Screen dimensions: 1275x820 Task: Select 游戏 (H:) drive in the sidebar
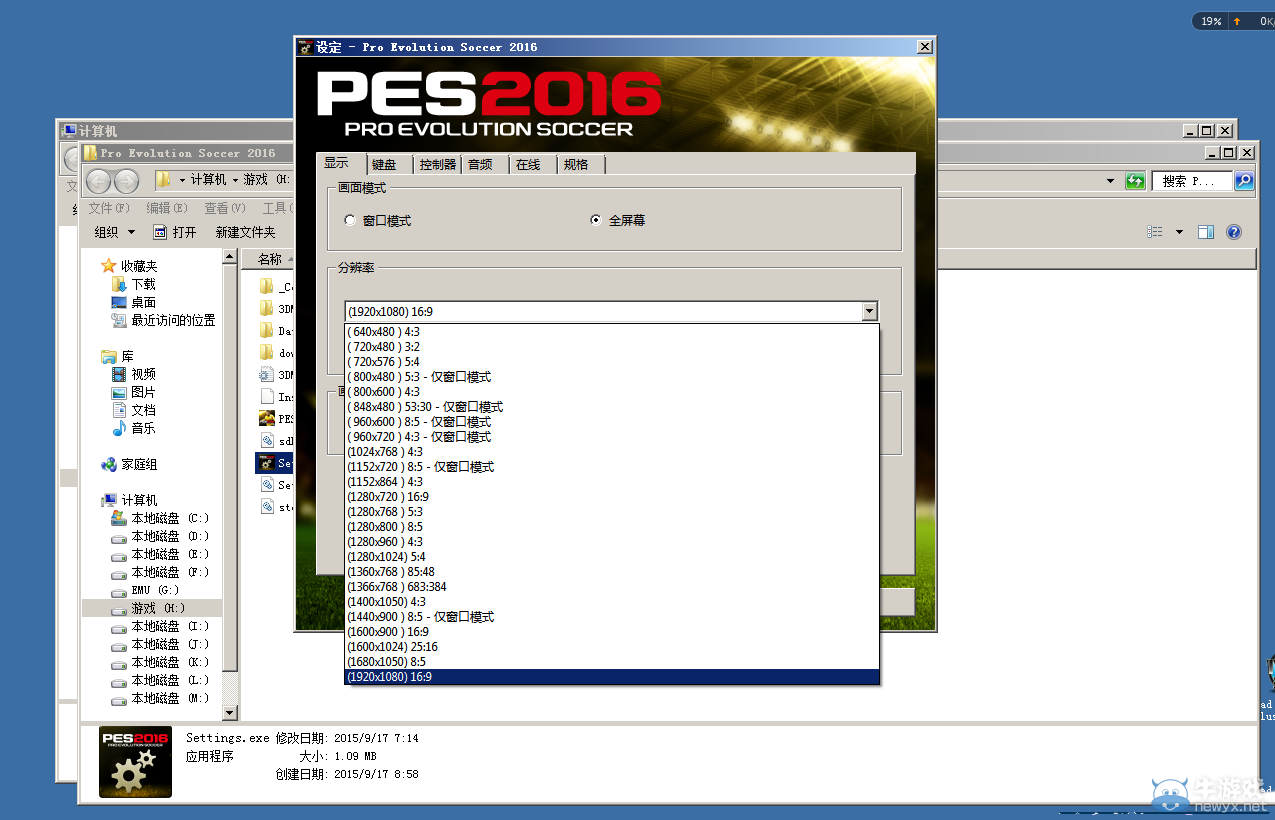click(152, 608)
